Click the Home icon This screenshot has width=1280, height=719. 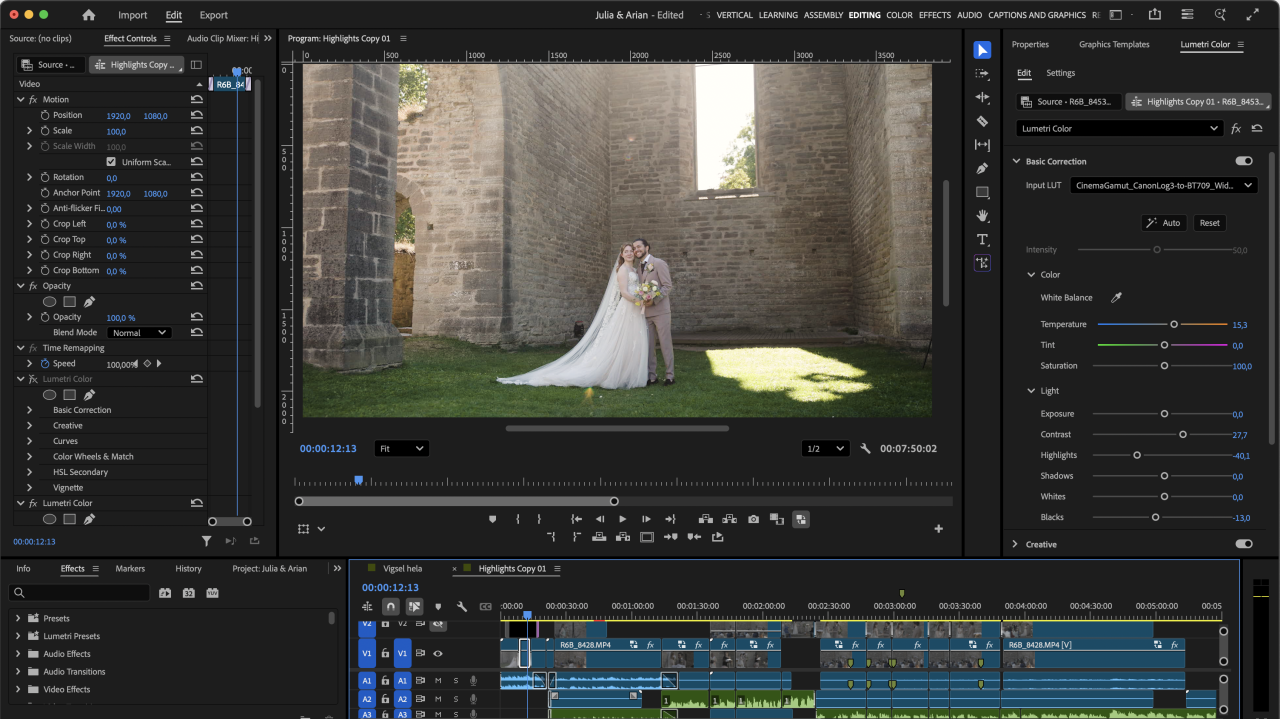click(x=89, y=15)
